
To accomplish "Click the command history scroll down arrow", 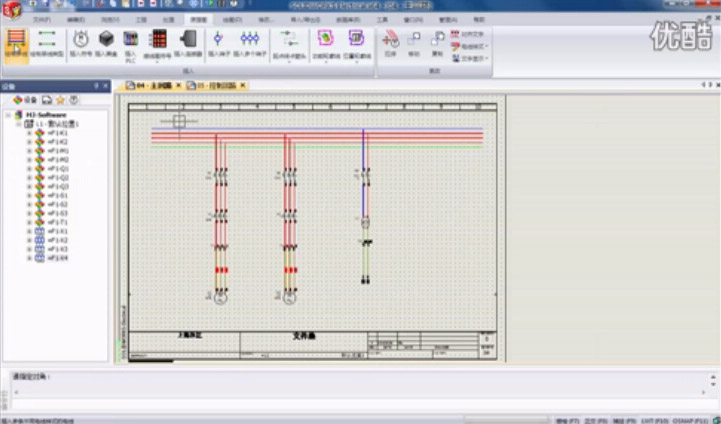I will (x=713, y=384).
